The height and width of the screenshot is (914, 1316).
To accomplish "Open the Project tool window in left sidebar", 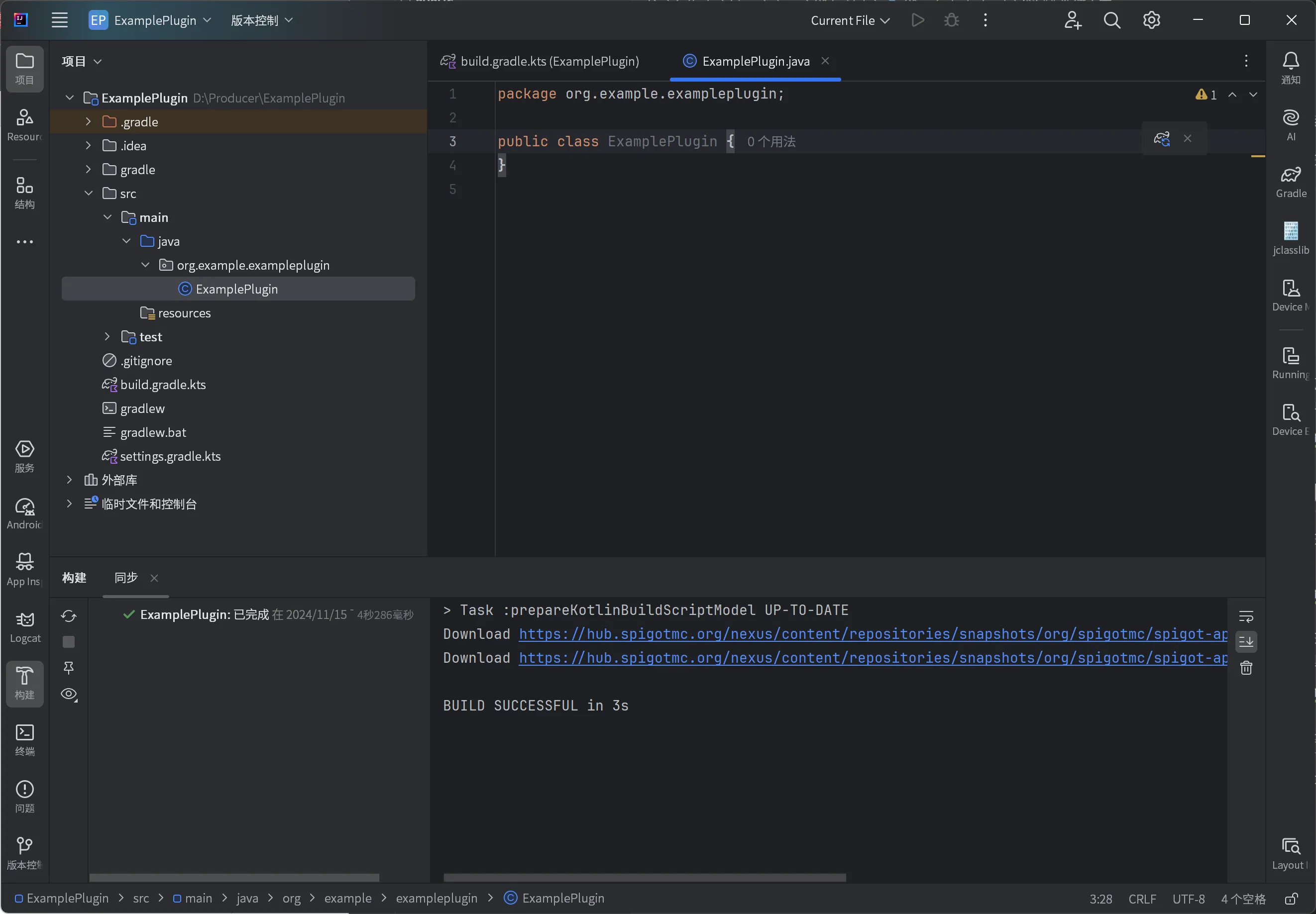I will tap(24, 69).
